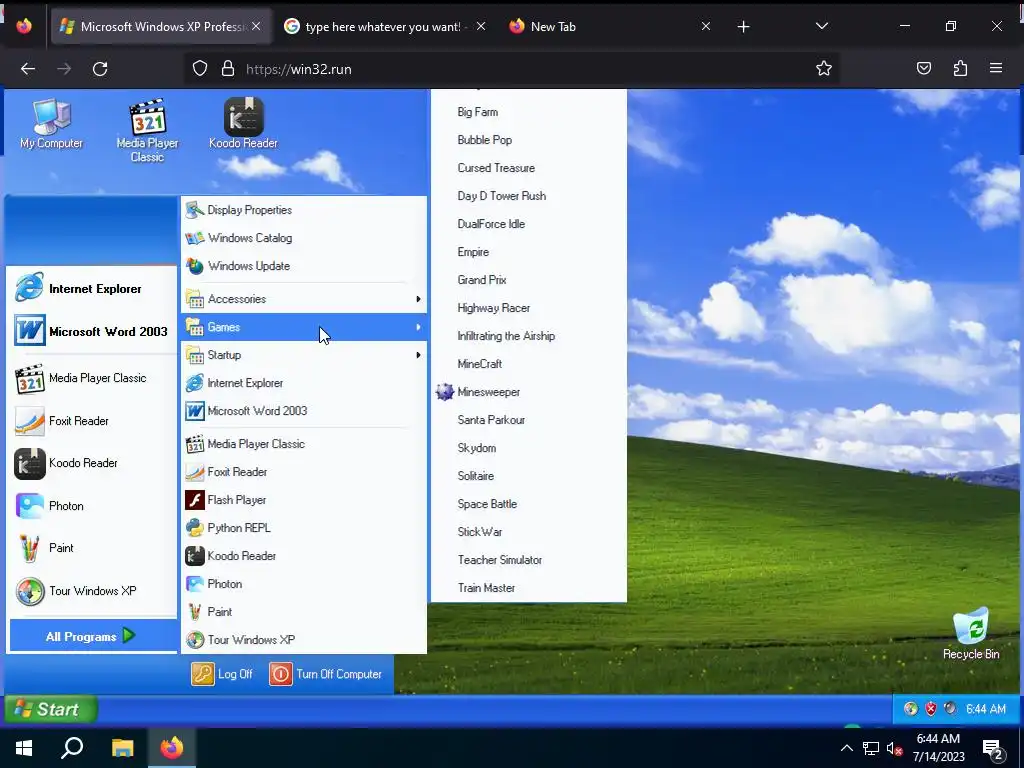Select Teacher Simulator game

(528, 560)
